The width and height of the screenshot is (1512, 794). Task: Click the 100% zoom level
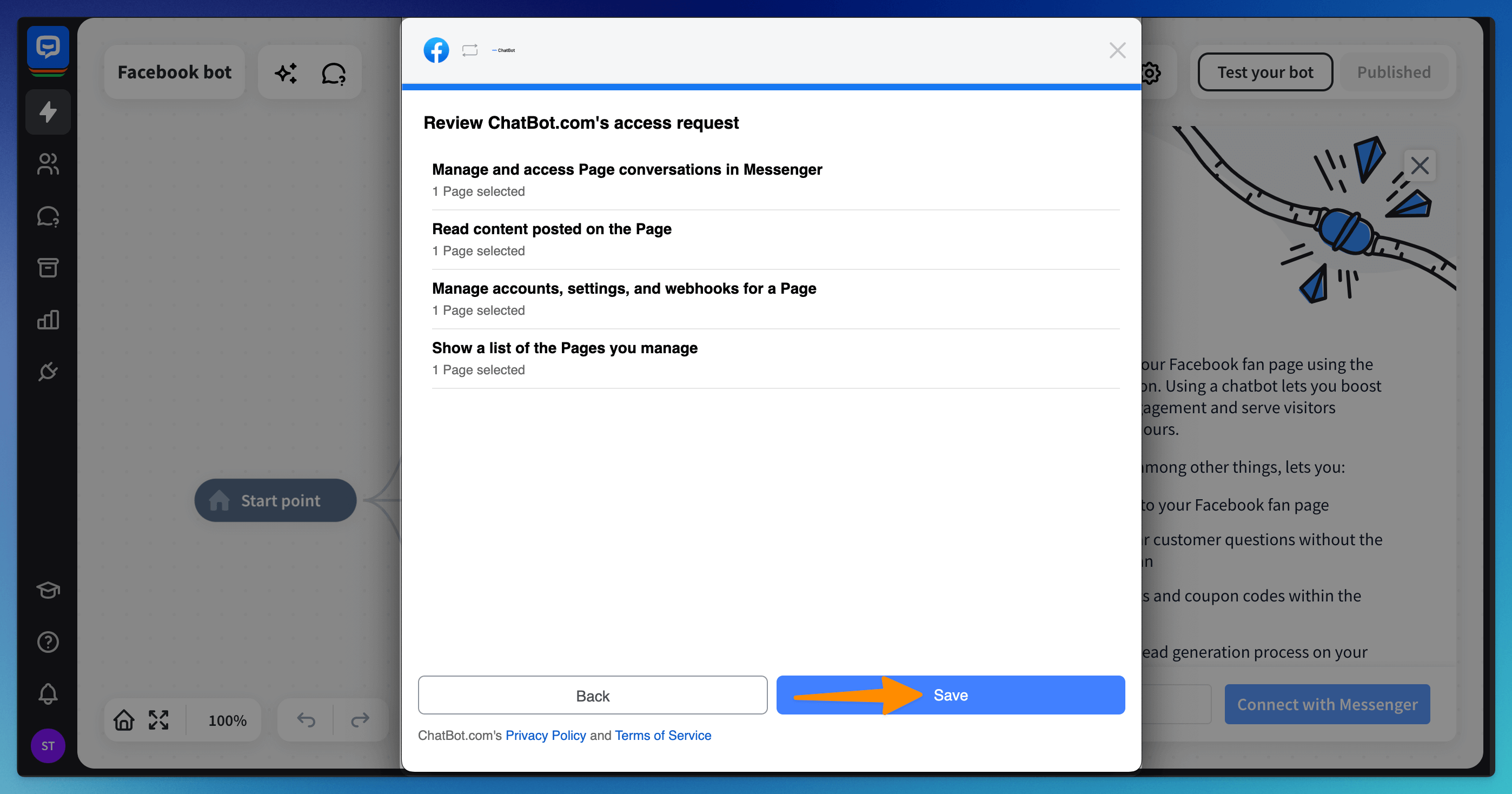[x=227, y=720]
